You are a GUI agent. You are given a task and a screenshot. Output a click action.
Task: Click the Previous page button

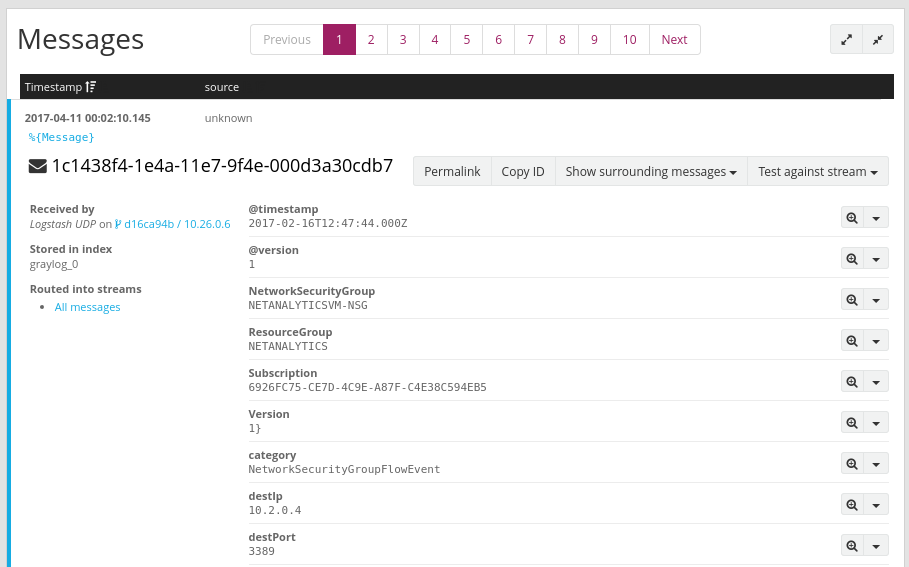(x=287, y=39)
